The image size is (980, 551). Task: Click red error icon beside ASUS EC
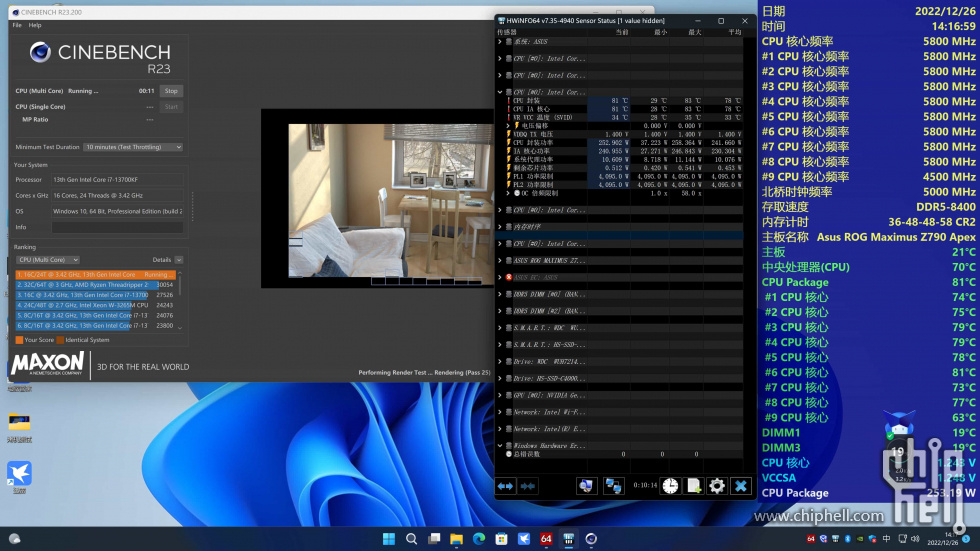[x=509, y=277]
